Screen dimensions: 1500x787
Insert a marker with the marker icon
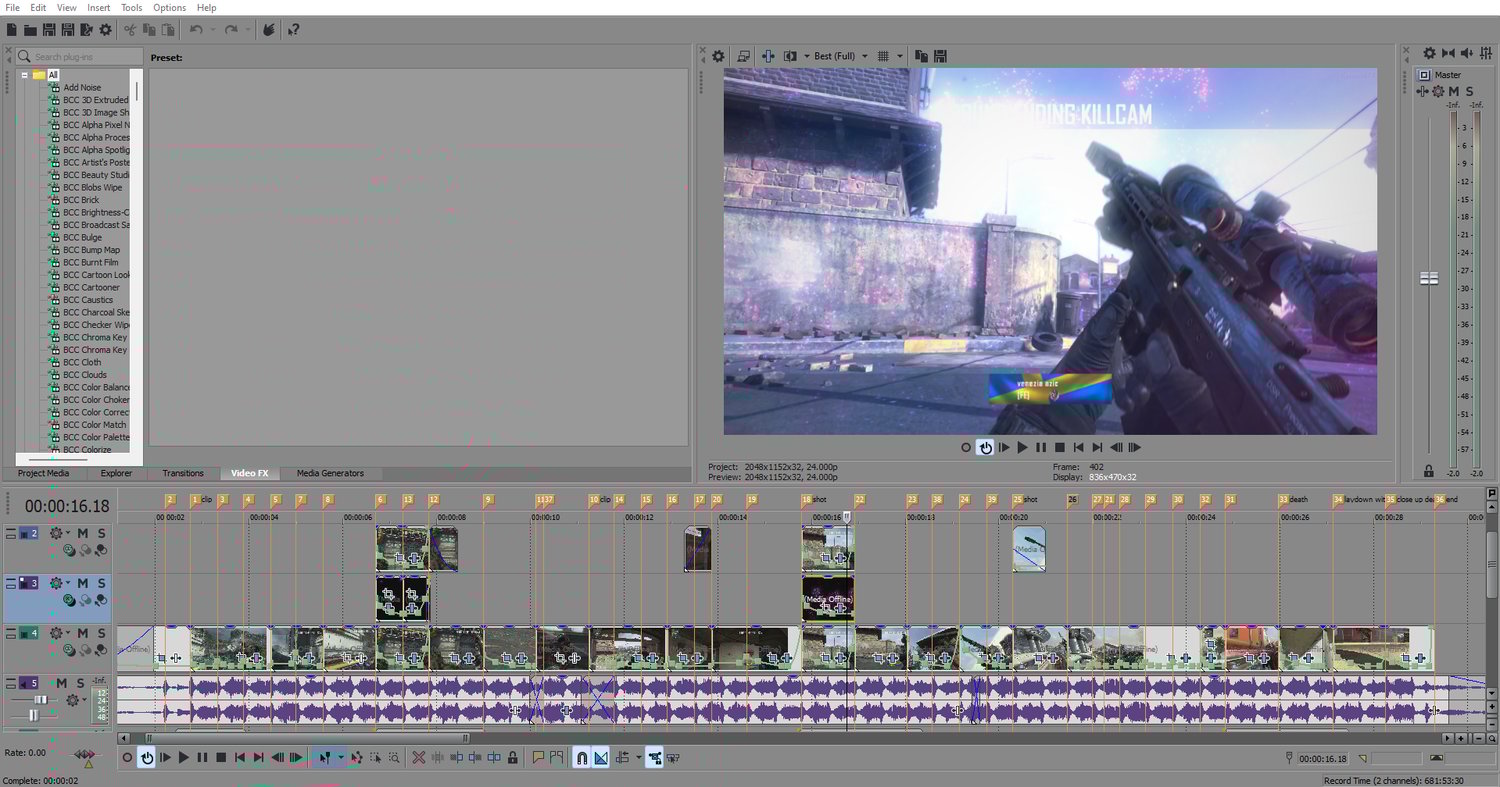click(537, 758)
